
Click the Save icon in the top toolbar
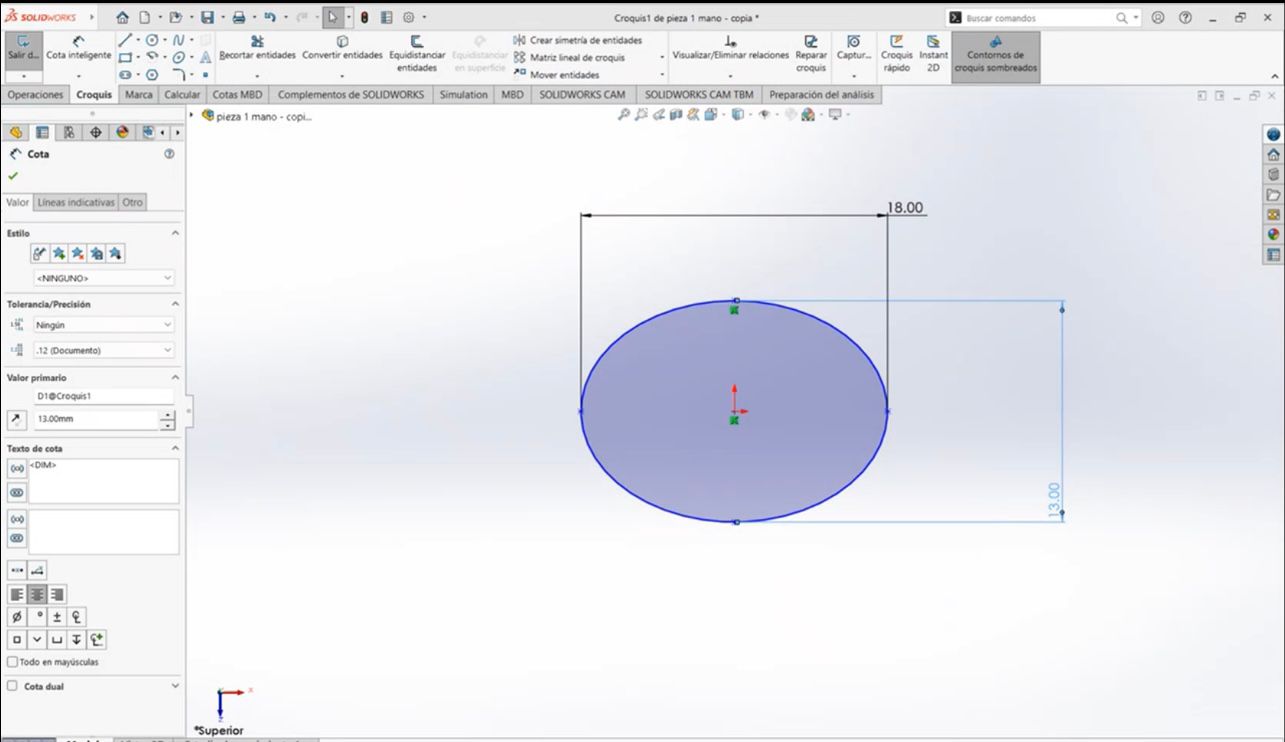coord(206,18)
